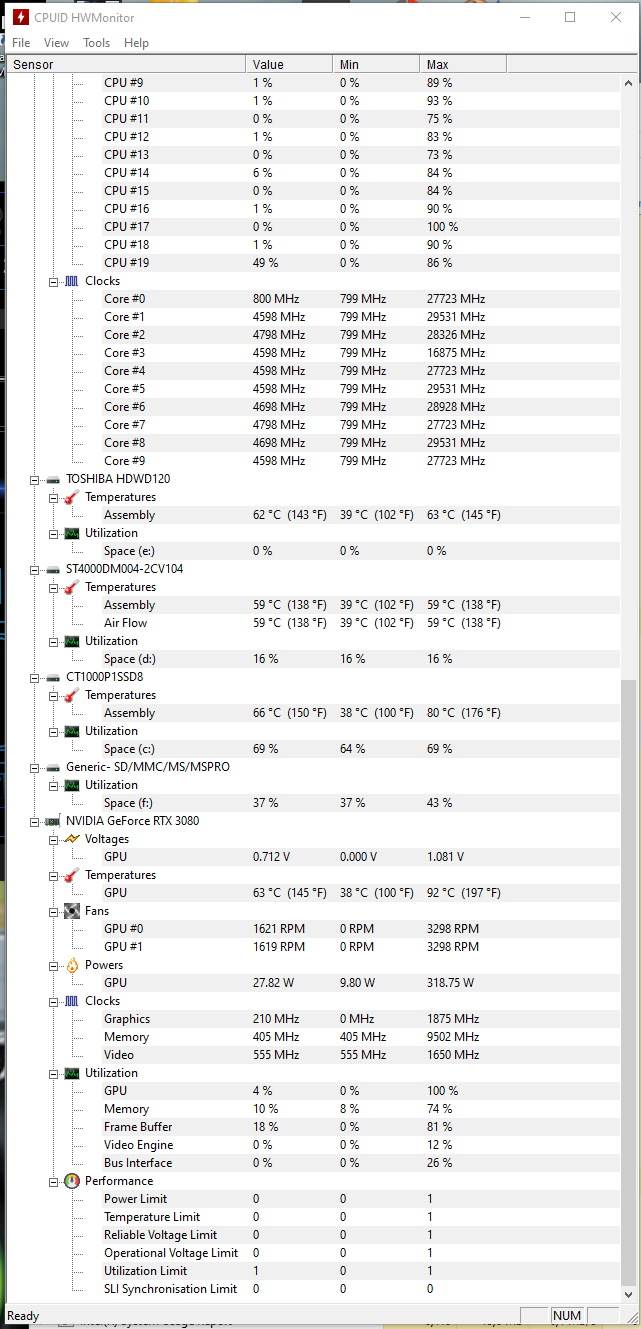Click the HWMonitor lightning app icon in title bar
The width and height of the screenshot is (641, 1329).
(x=19, y=17)
